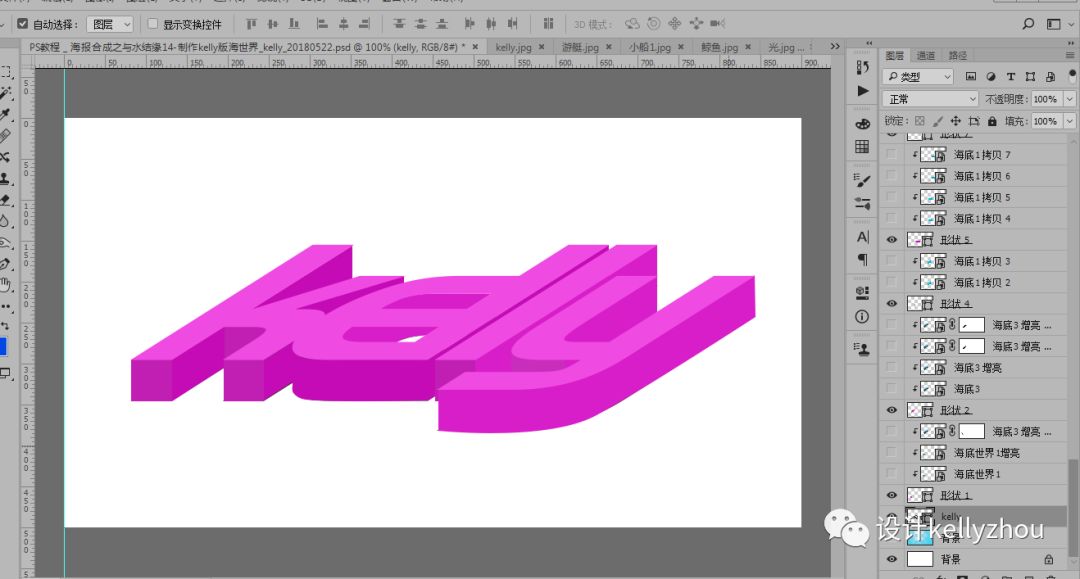This screenshot has width=1080, height=579.
Task: Filter layers by adjustment layer icon
Action: [x=990, y=76]
